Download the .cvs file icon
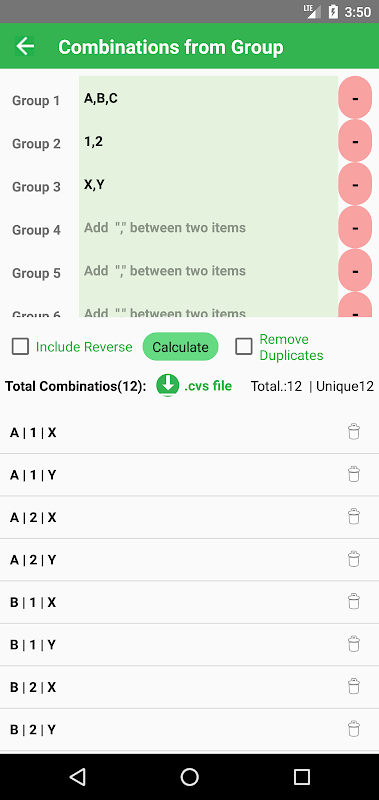 click(x=167, y=385)
